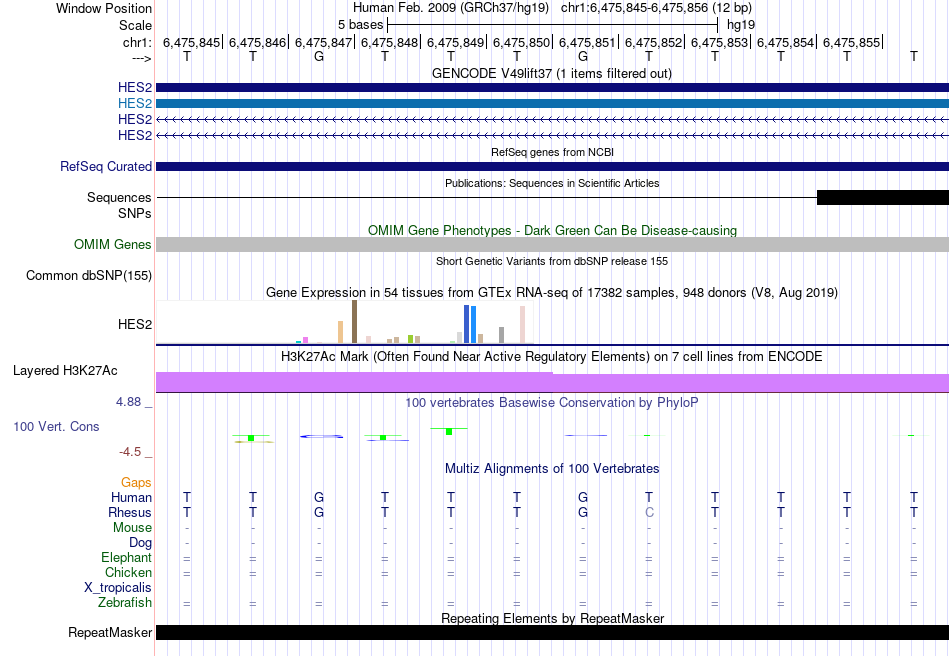950x656 pixels.
Task: Click black sequence block in Publications track
Action: pyautogui.click(x=883, y=197)
